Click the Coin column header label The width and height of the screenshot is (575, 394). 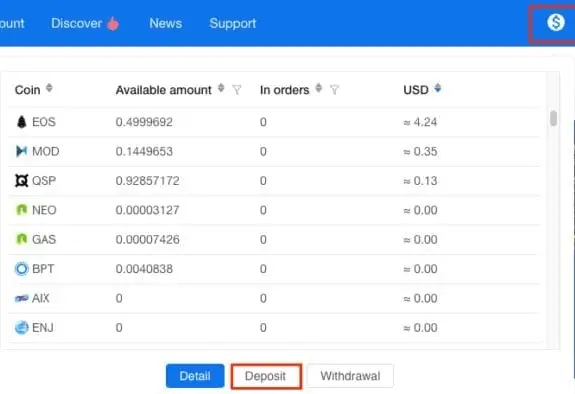pos(28,90)
